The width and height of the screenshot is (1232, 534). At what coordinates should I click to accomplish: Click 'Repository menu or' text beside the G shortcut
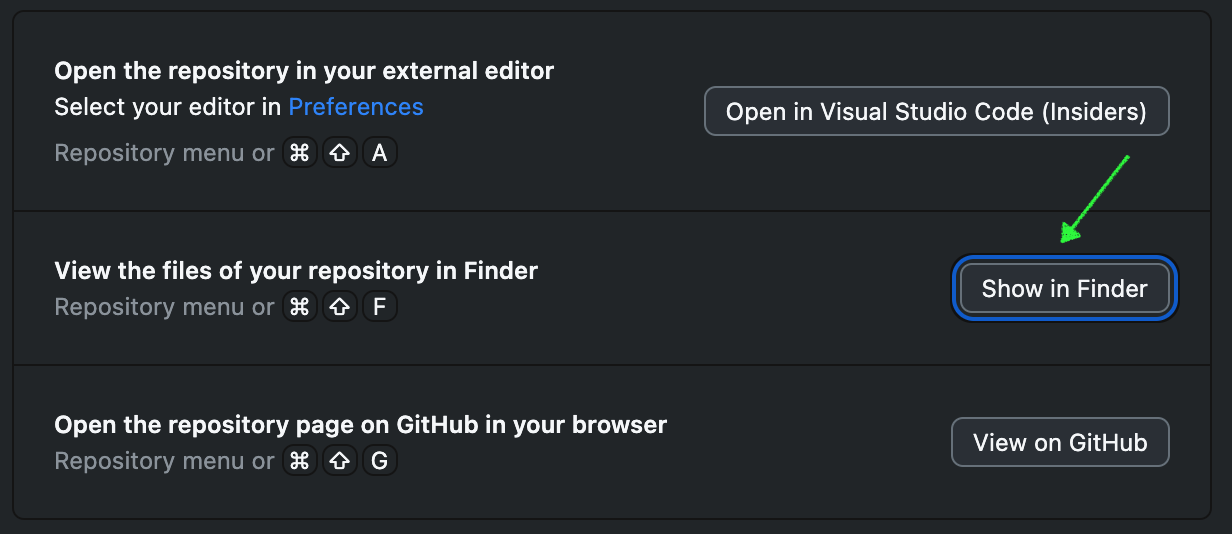(x=164, y=461)
